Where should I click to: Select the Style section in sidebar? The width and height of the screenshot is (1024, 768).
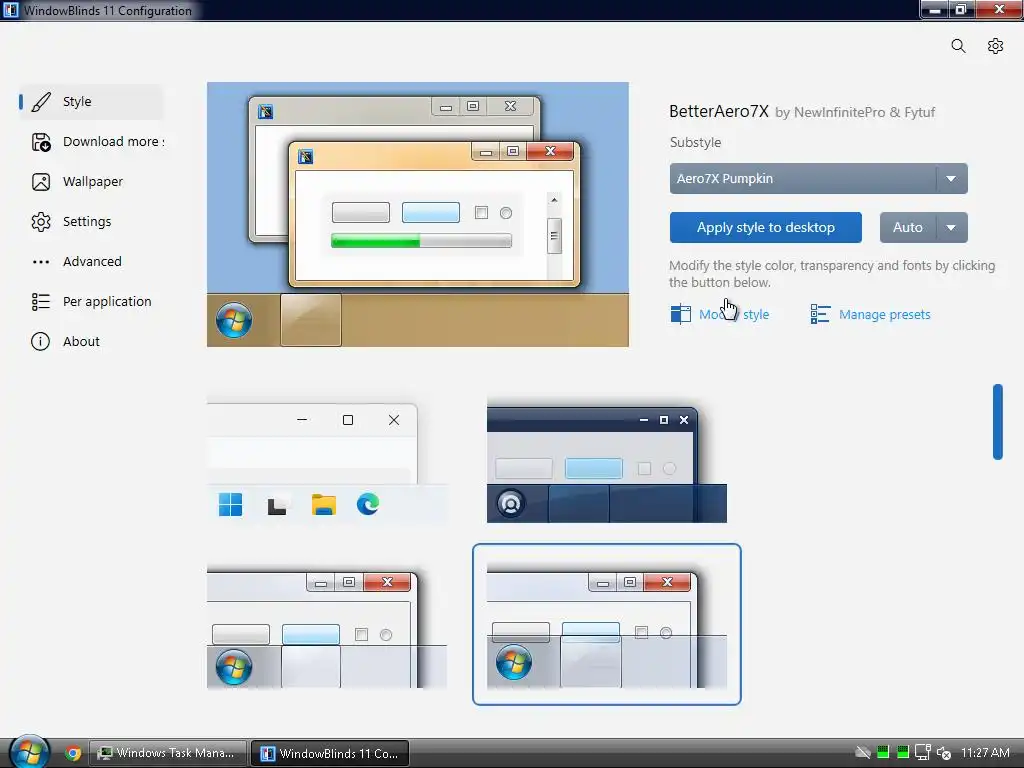click(x=91, y=102)
